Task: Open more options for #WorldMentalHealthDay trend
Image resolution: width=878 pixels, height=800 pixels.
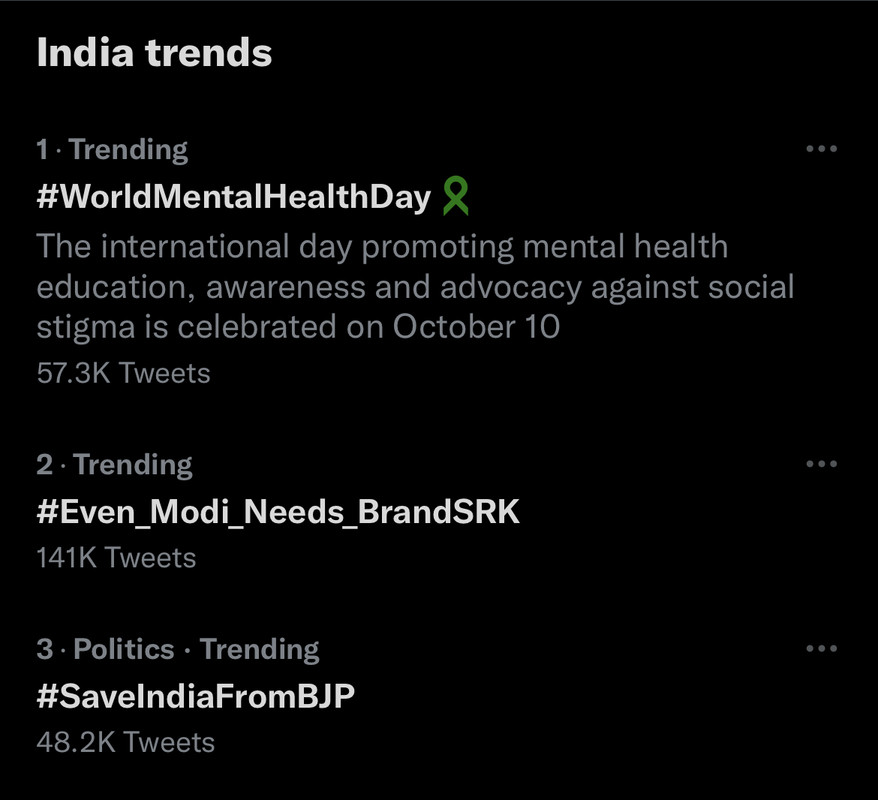Action: (x=820, y=149)
